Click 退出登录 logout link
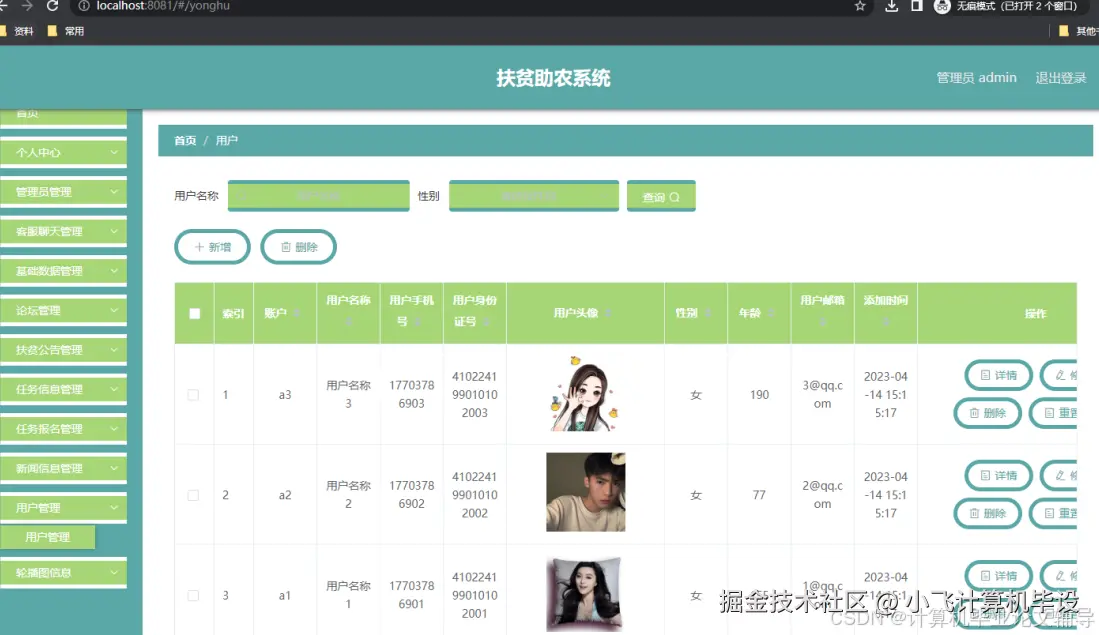 coord(1060,78)
